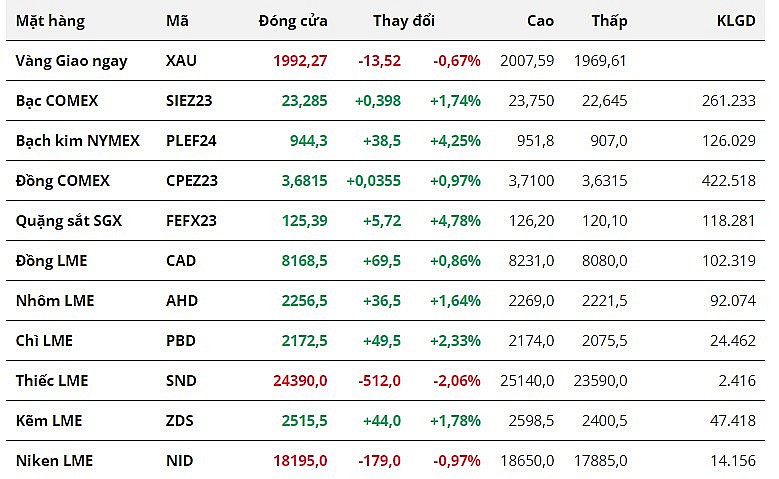Viewport: 779px width, 479px height.
Task: Select the Cao column header
Action: click(540, 21)
